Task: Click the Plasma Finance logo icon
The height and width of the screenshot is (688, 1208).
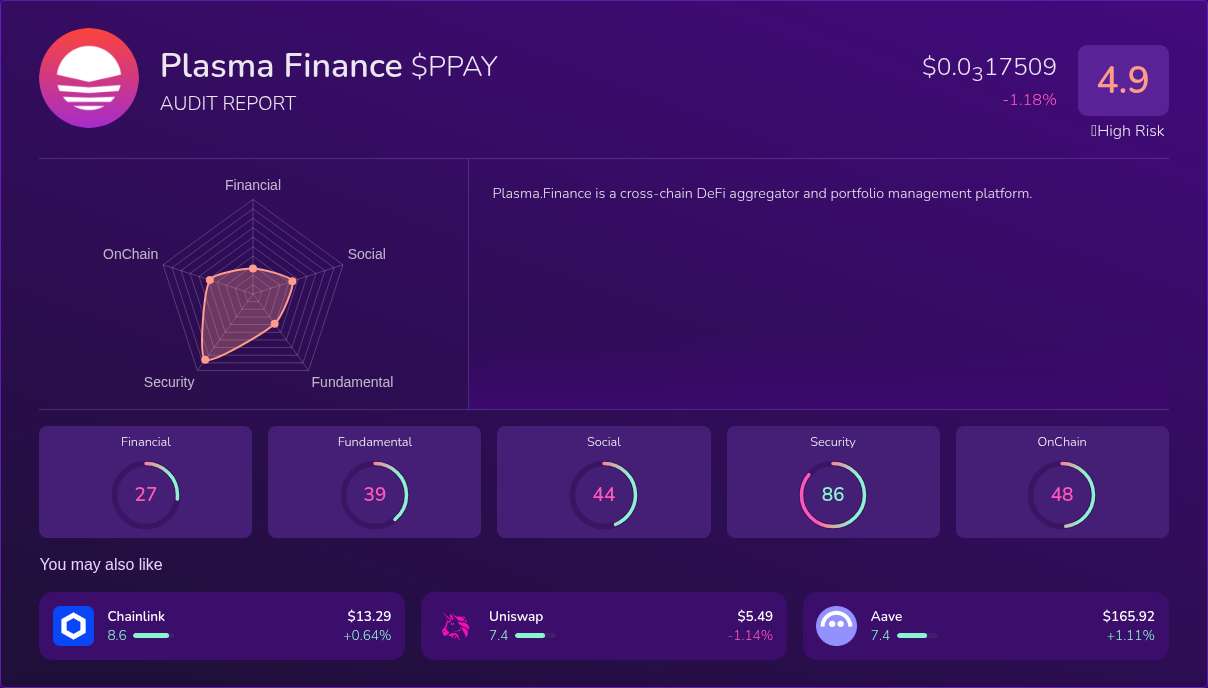Action: click(x=88, y=78)
